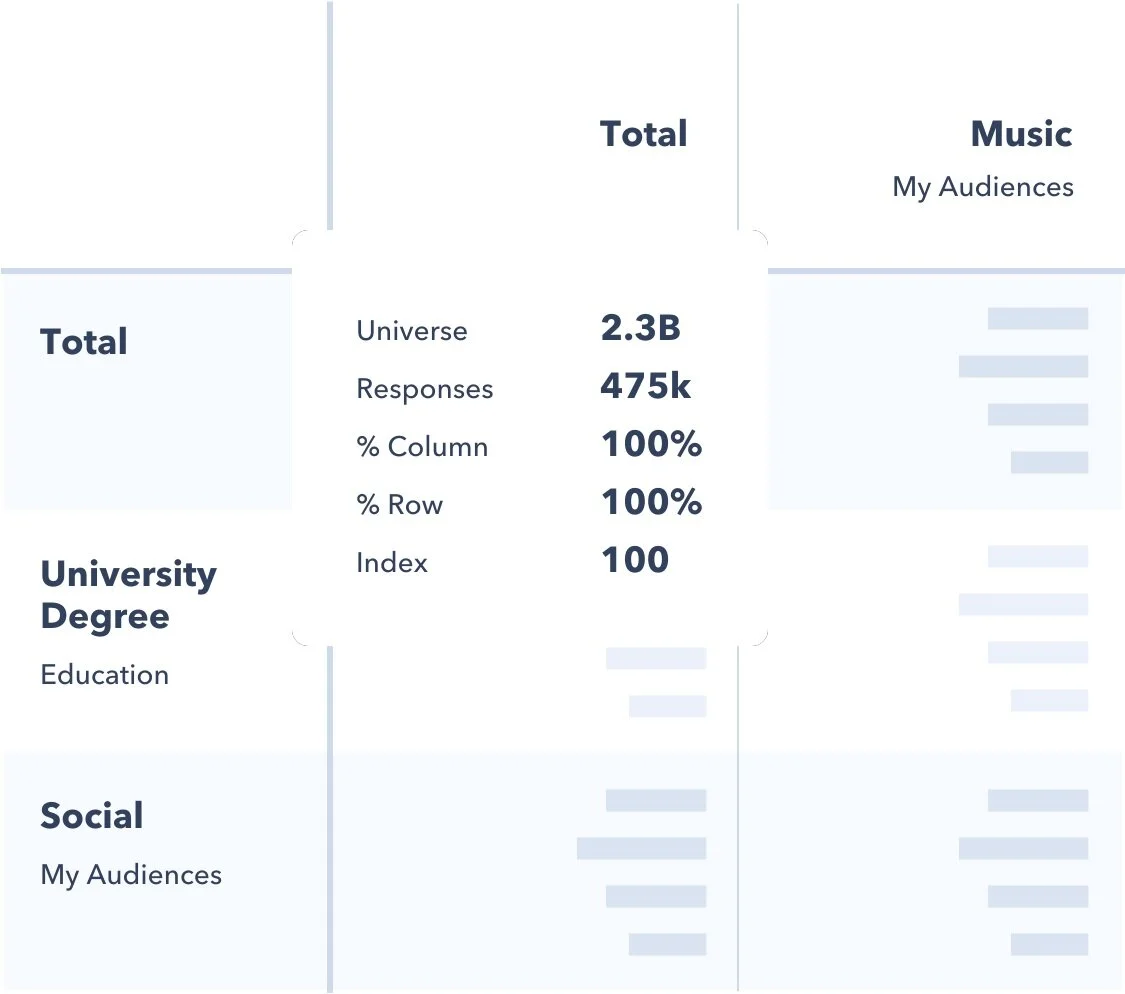Click the Responses value 475k
The height and width of the screenshot is (994, 1125).
click(x=646, y=386)
